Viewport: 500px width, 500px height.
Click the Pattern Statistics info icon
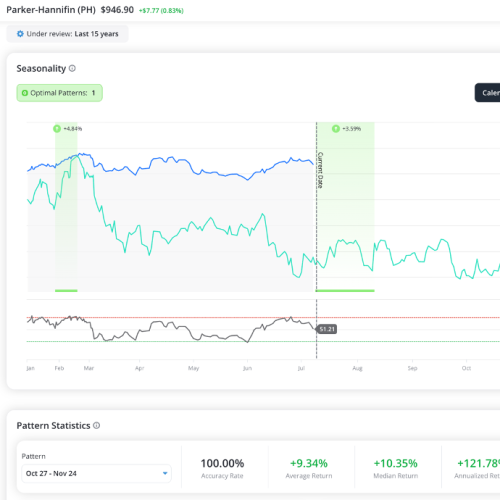pos(96,425)
